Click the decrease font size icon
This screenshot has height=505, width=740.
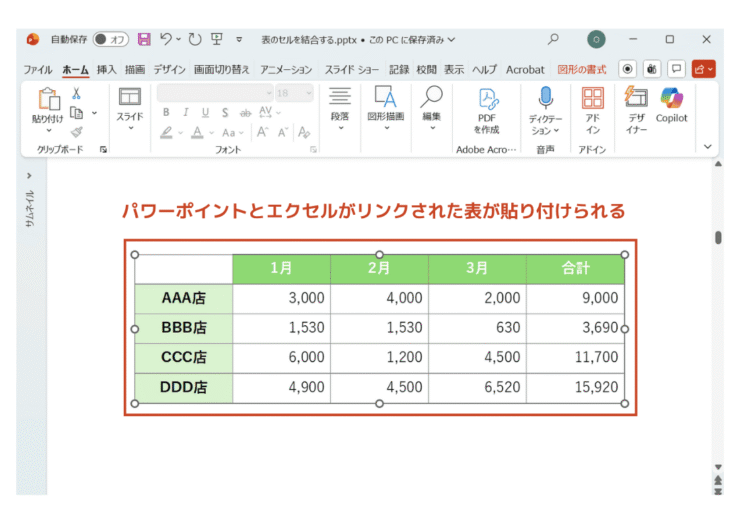283,132
